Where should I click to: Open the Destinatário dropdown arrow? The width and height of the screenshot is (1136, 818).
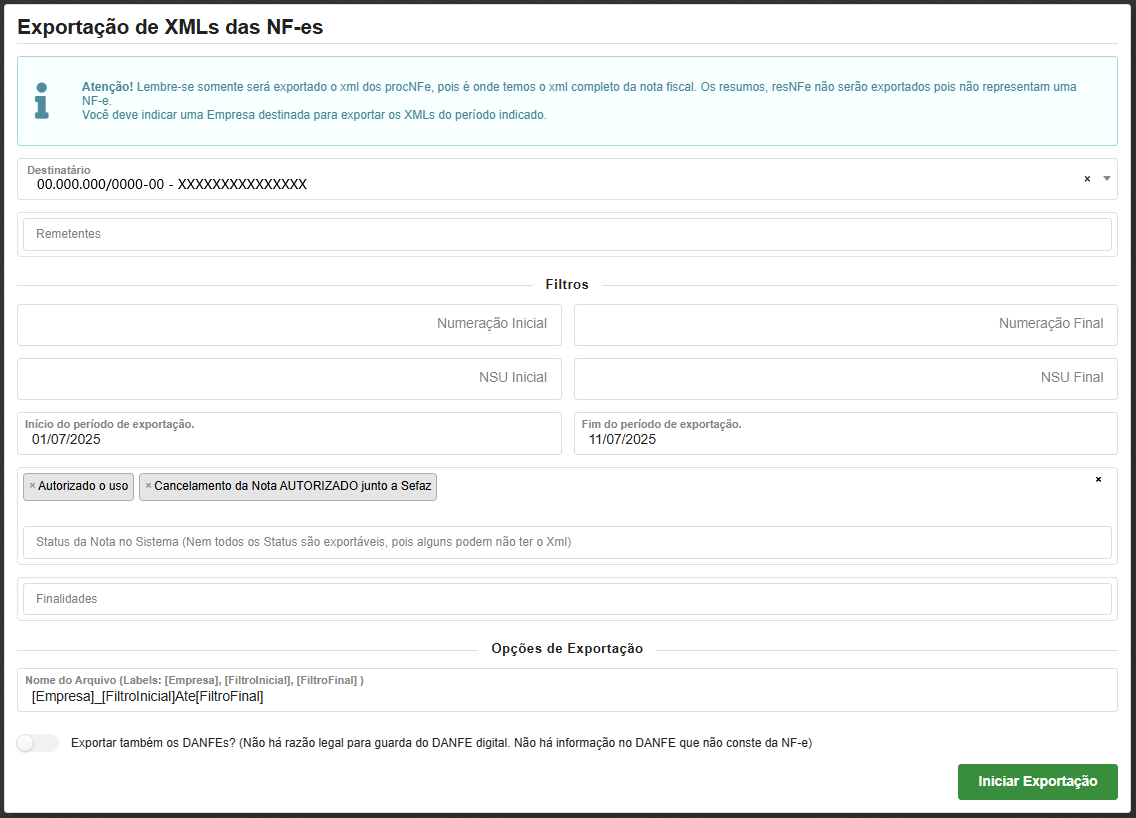(1106, 179)
